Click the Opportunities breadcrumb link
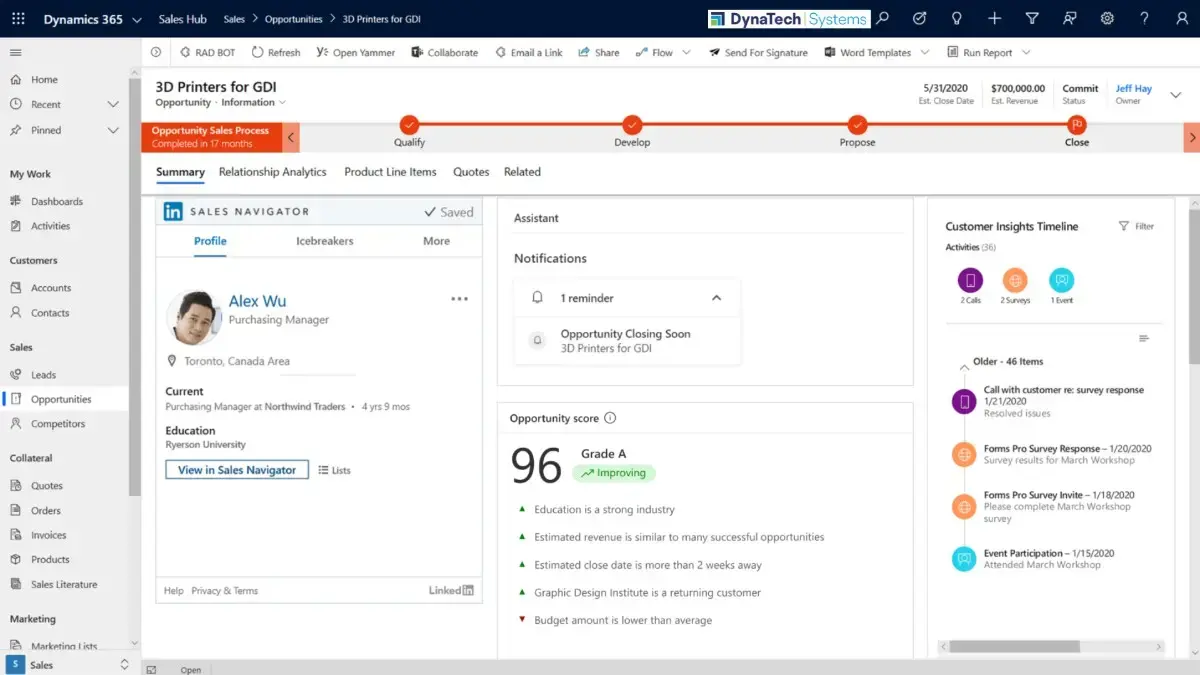This screenshot has height=675, width=1200. tap(294, 19)
